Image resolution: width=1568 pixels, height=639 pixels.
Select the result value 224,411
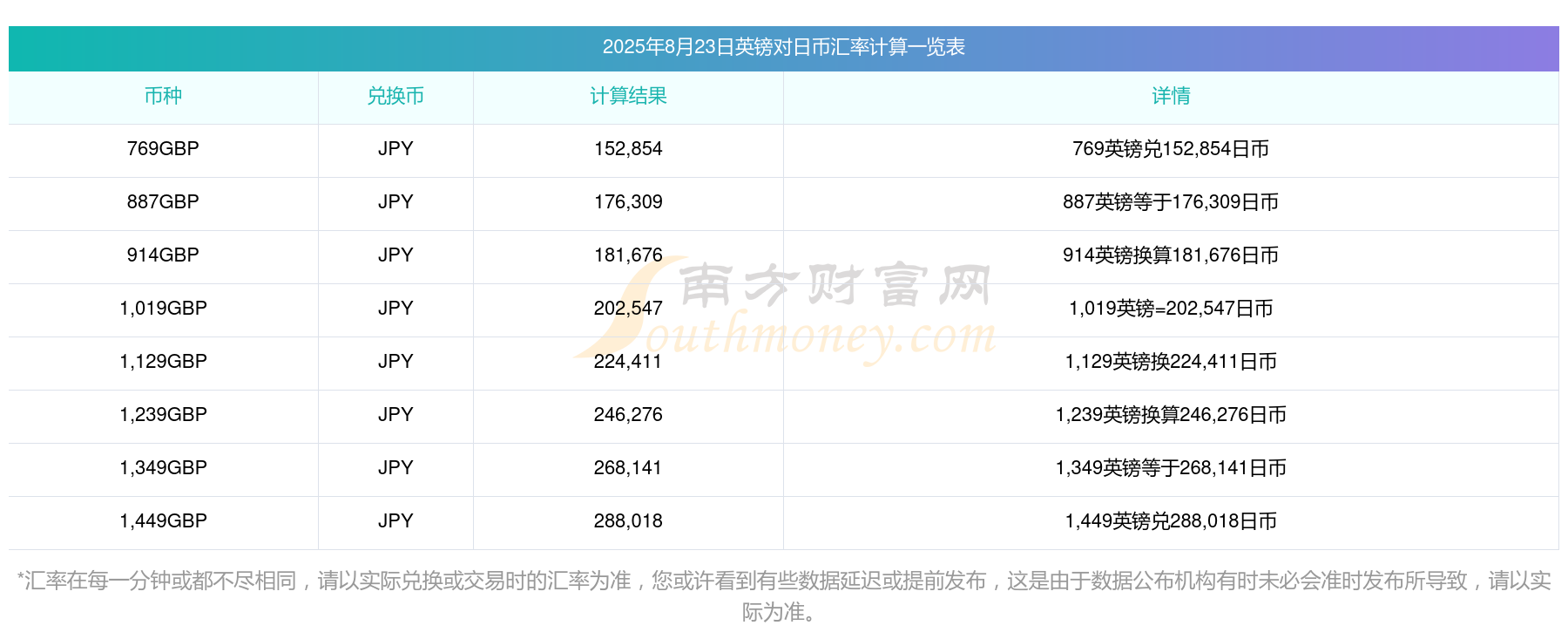(x=628, y=362)
